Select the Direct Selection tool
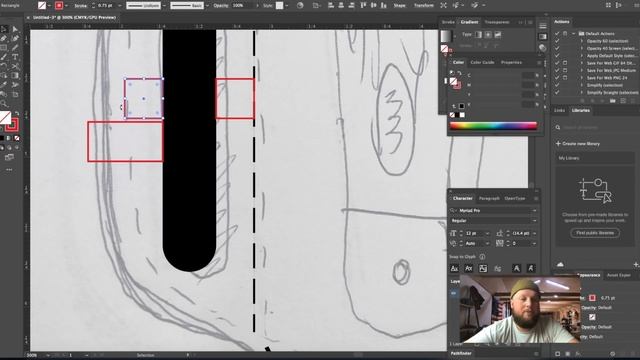640x360 pixels. [x=15, y=29]
